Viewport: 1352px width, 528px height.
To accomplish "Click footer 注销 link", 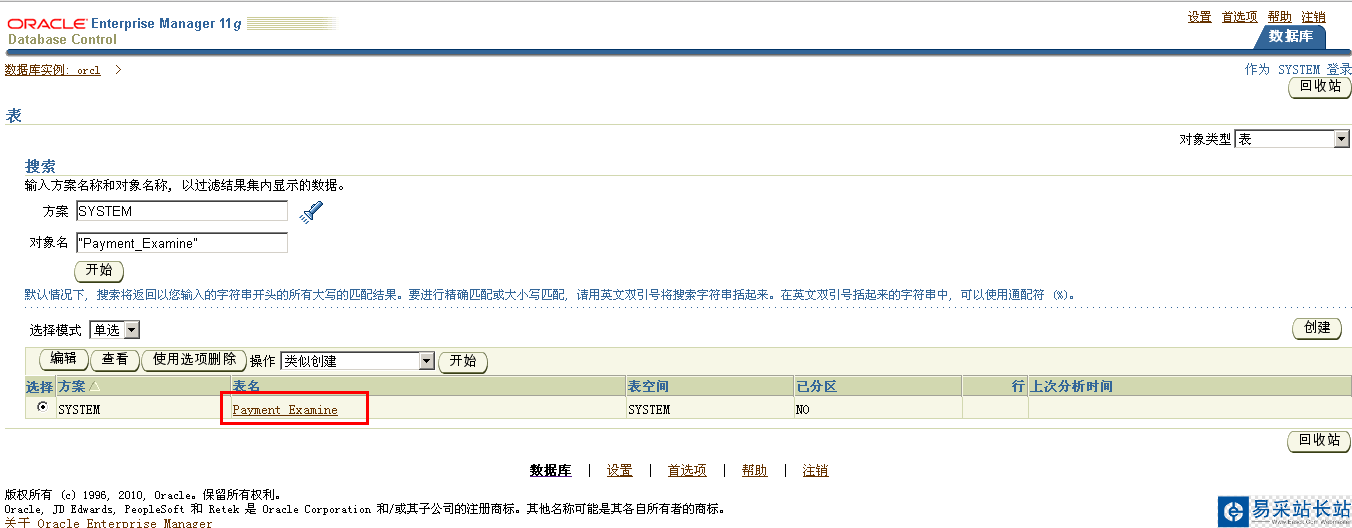I will [816, 471].
